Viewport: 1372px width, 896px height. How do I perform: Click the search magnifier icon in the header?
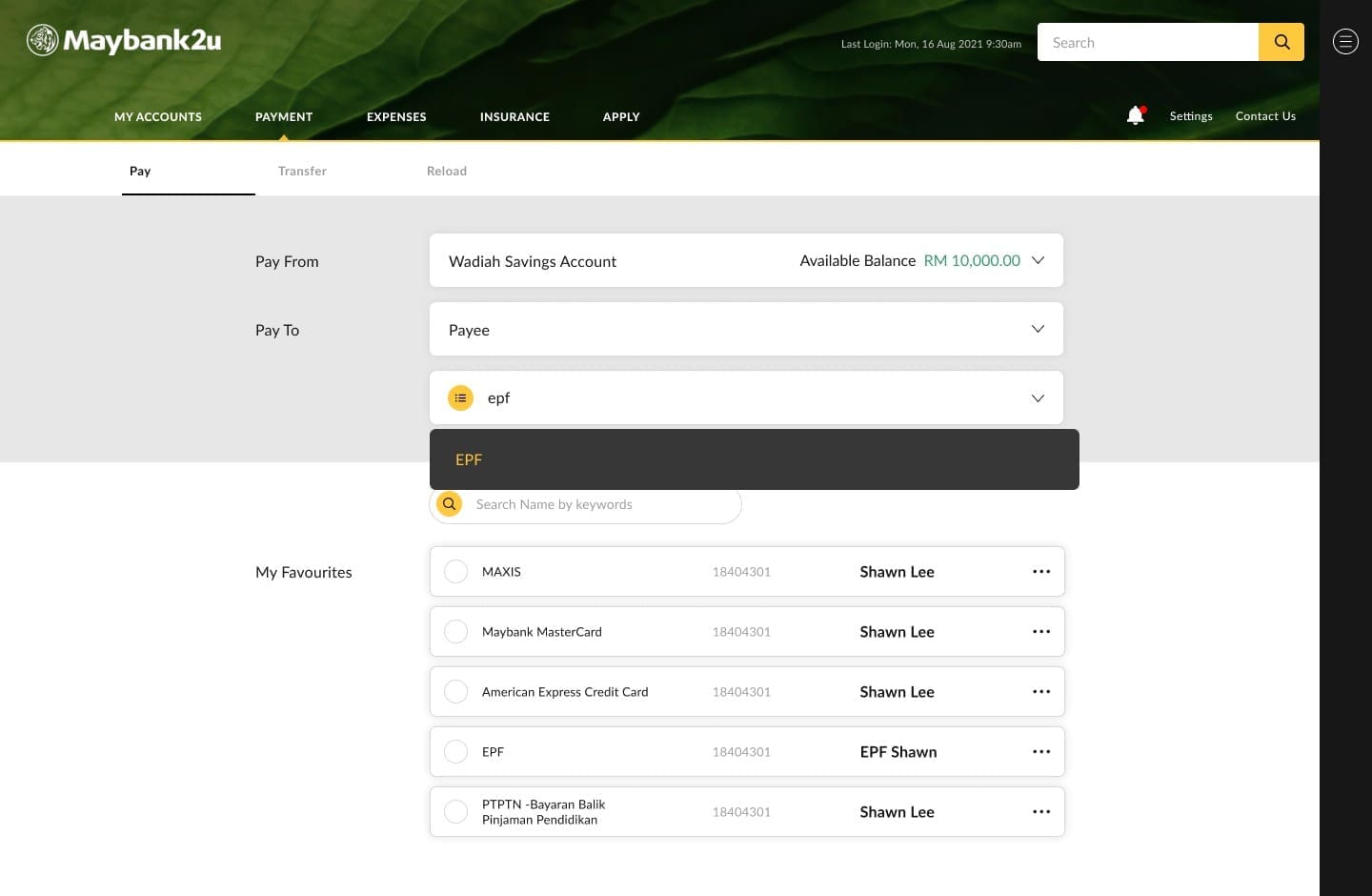click(x=1281, y=42)
